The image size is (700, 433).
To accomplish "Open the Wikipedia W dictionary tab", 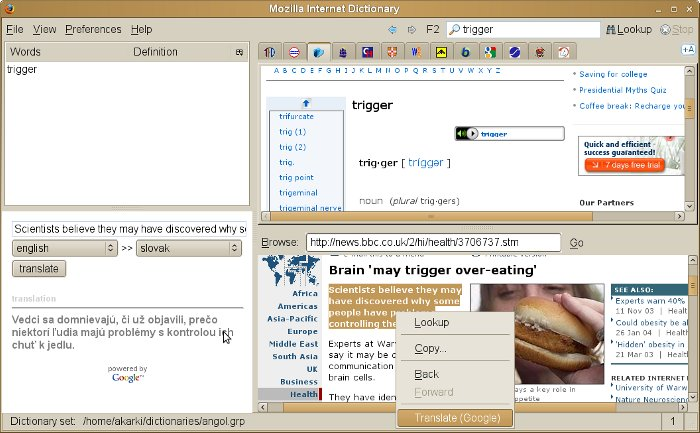I will [x=417, y=52].
